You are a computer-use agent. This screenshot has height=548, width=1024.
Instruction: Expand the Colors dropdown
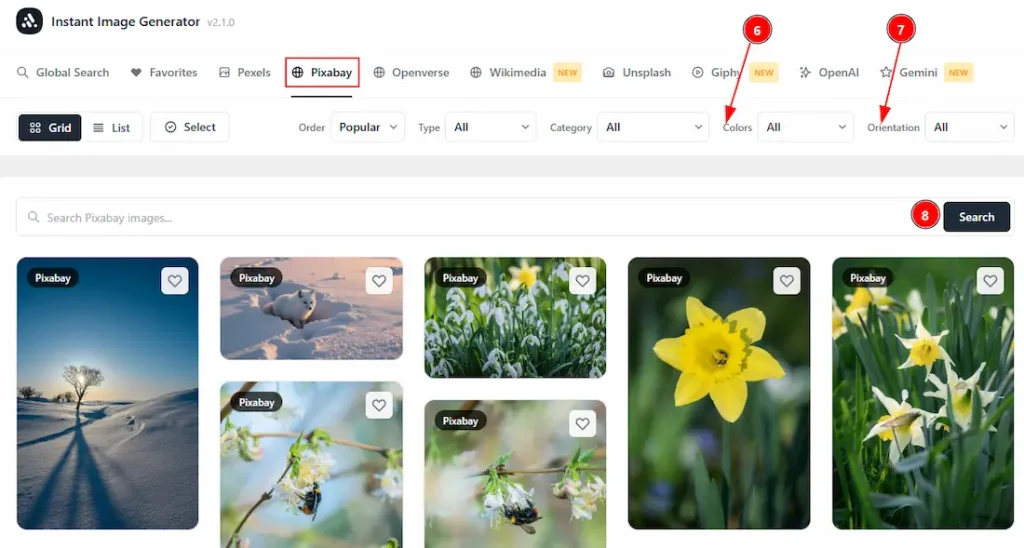pos(805,127)
